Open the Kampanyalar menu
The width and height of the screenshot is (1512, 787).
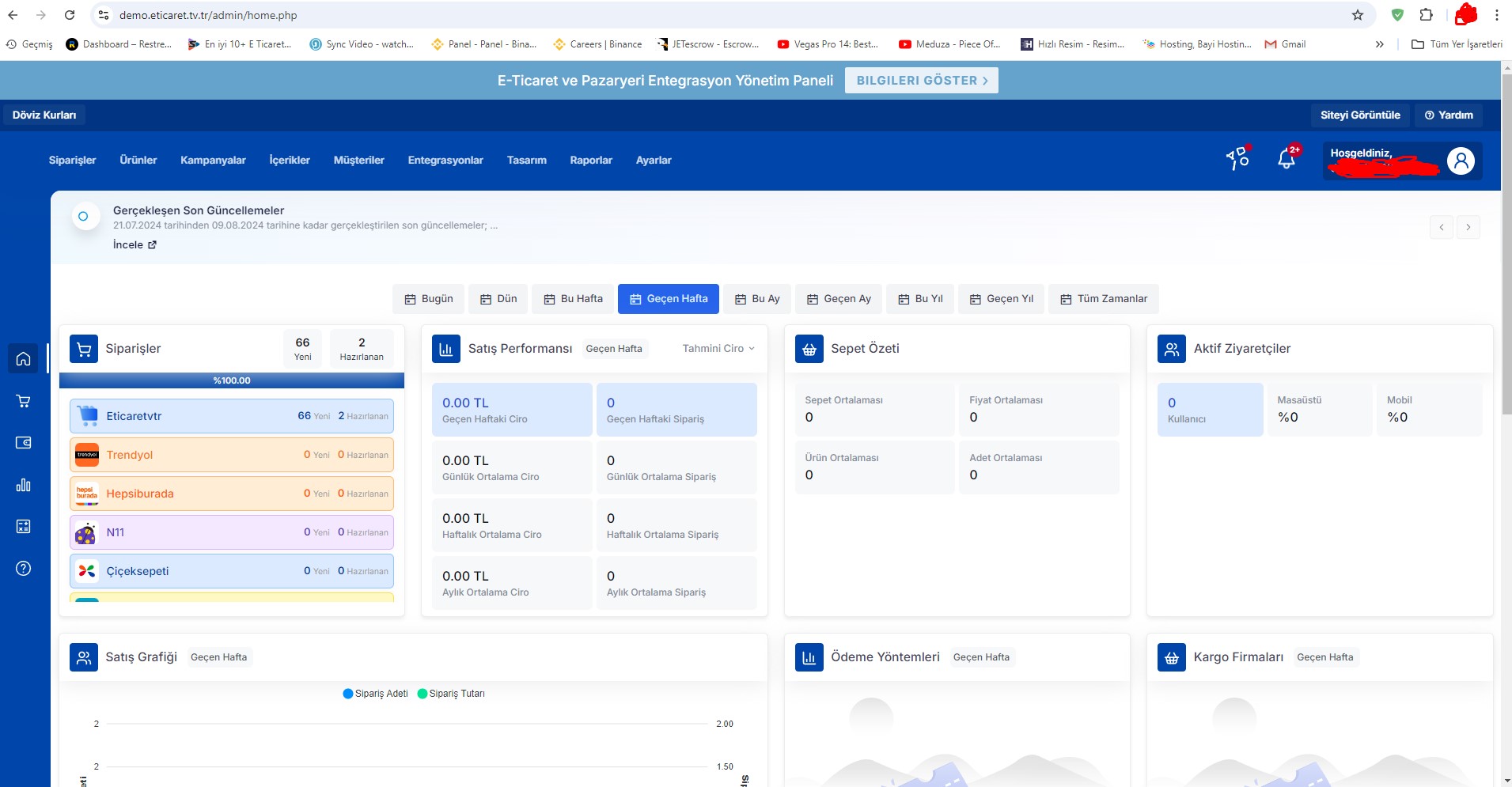pyautogui.click(x=213, y=160)
